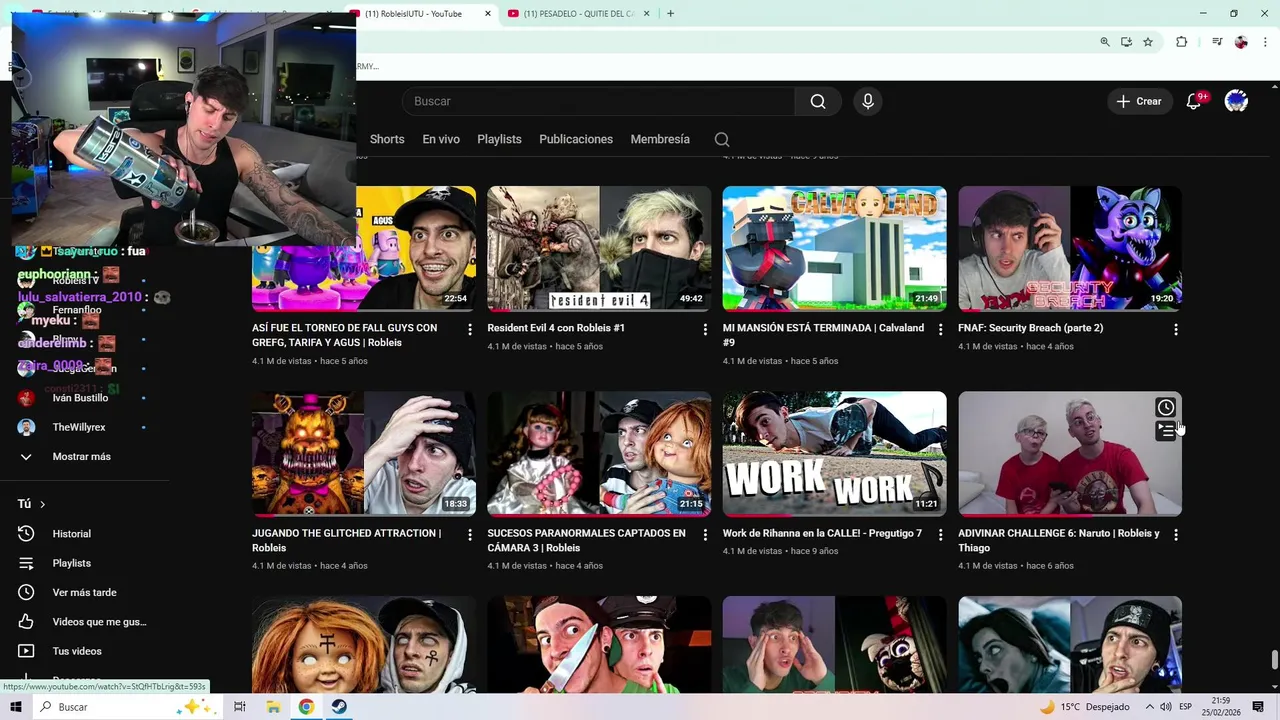Screen dimensions: 1280x720
Task: Open the Membresía tab
Action: pyautogui.click(x=660, y=139)
